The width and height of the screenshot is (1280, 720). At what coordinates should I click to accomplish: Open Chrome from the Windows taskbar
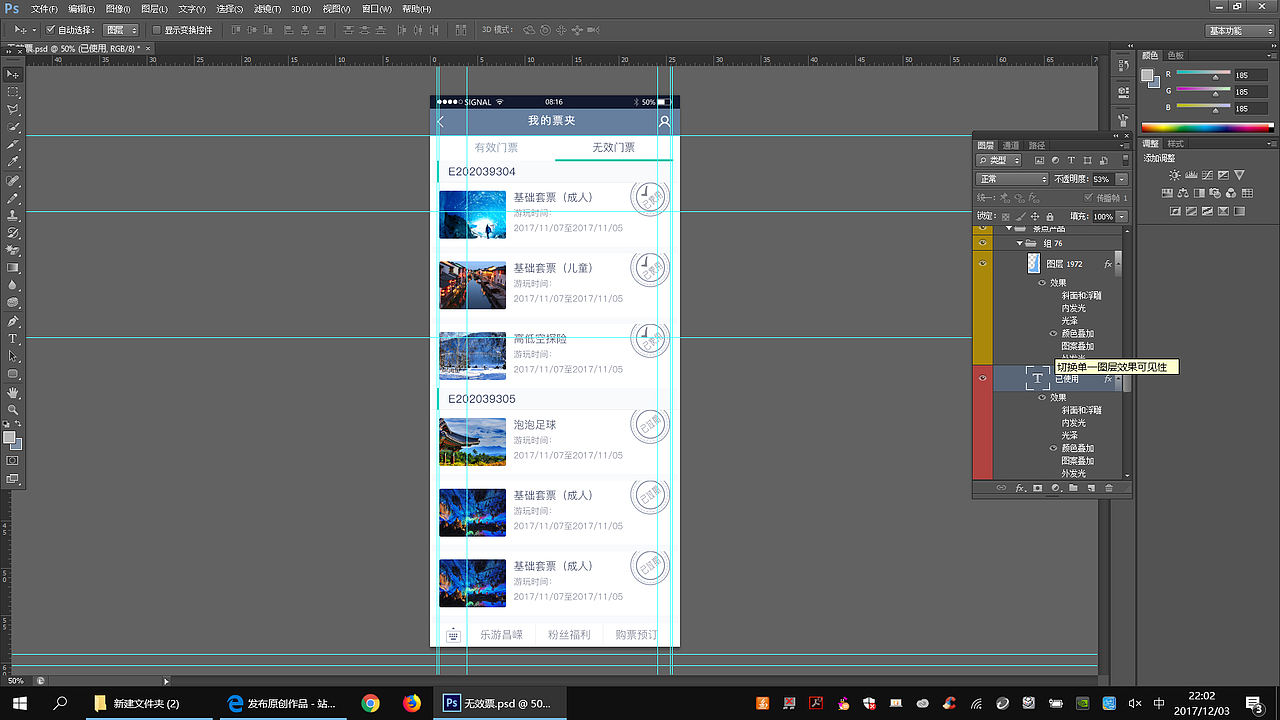[x=371, y=703]
